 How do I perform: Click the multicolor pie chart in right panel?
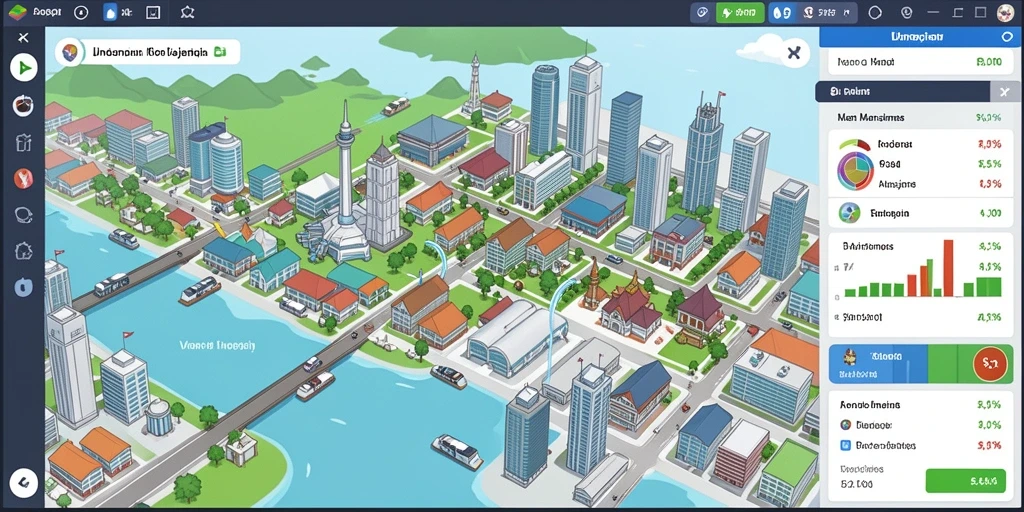pos(855,169)
